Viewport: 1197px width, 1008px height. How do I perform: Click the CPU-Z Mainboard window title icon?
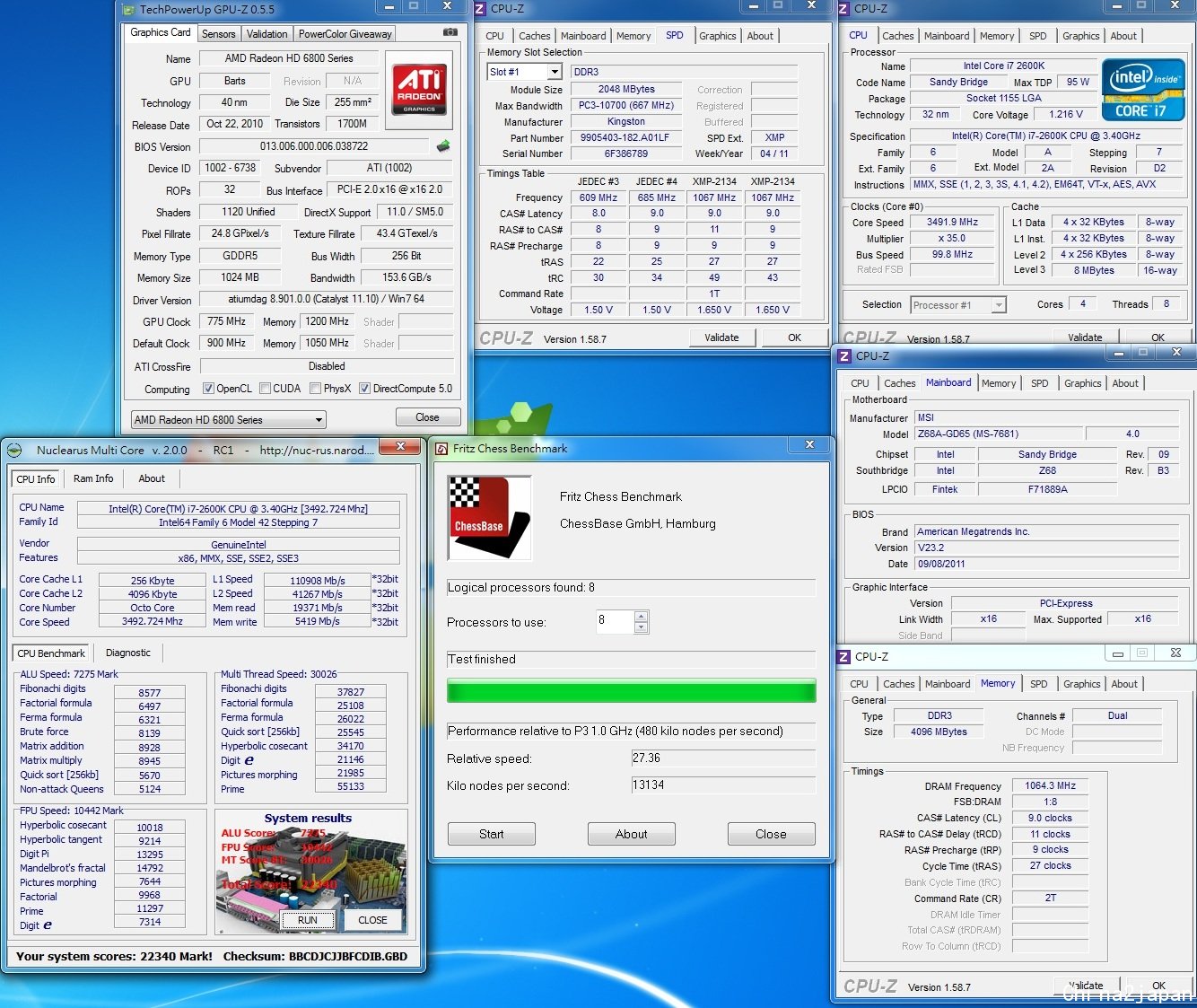pyautogui.click(x=843, y=355)
